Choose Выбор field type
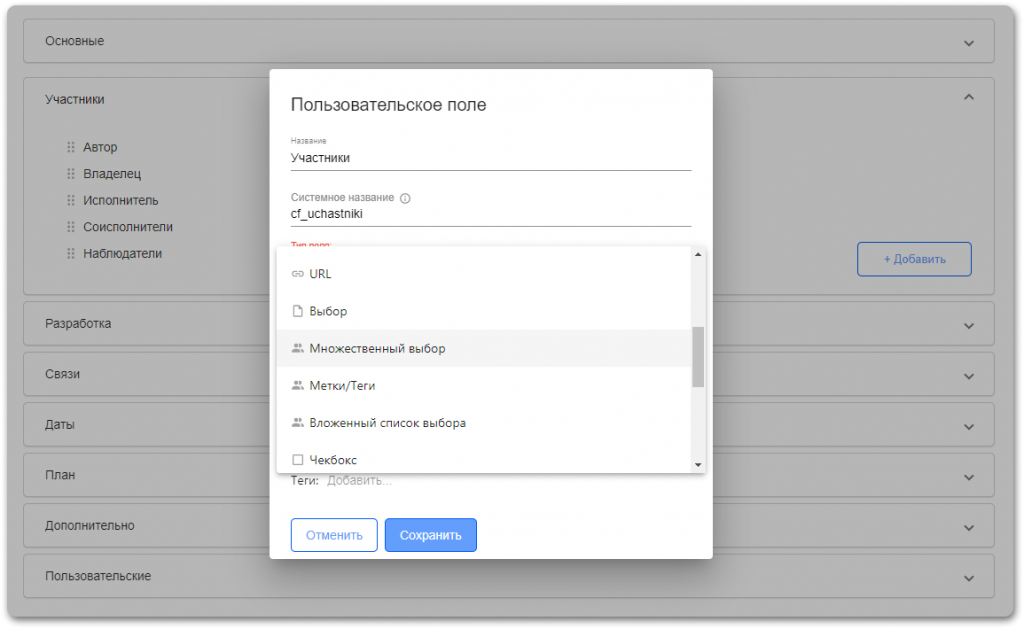1024x629 pixels. click(484, 311)
